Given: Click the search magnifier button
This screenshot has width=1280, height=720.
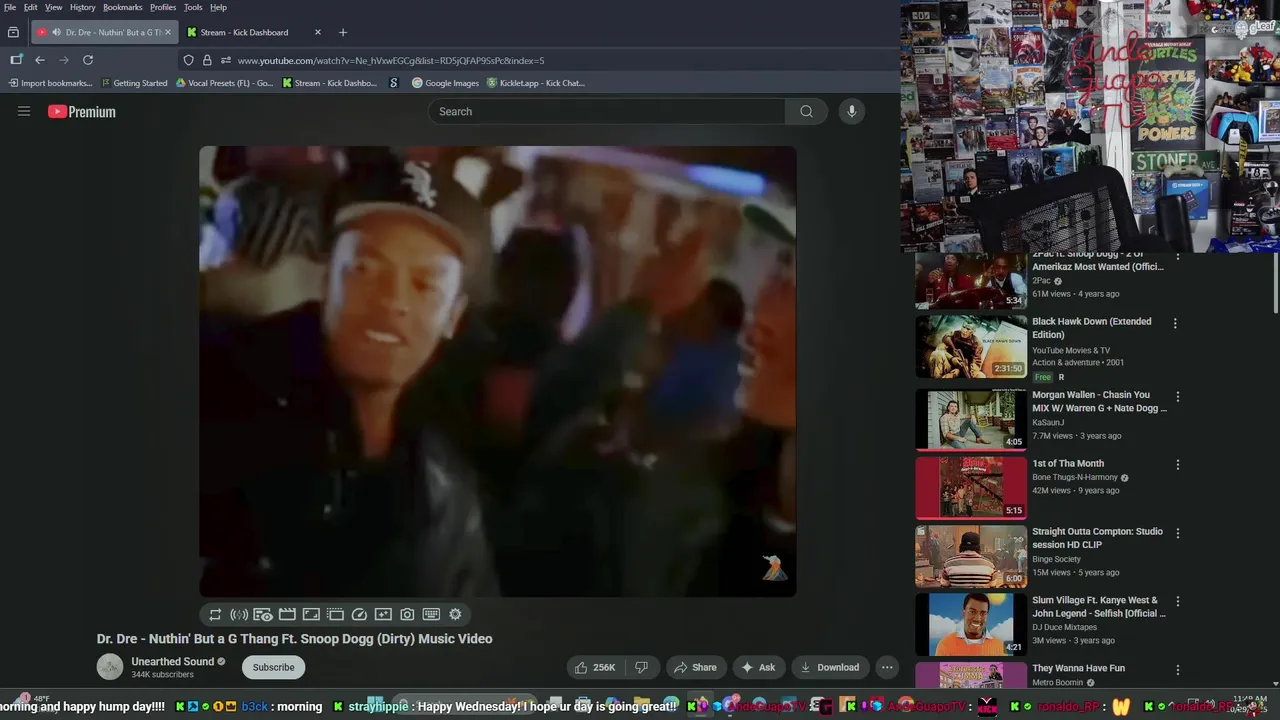Looking at the screenshot, I should pyautogui.click(x=806, y=111).
